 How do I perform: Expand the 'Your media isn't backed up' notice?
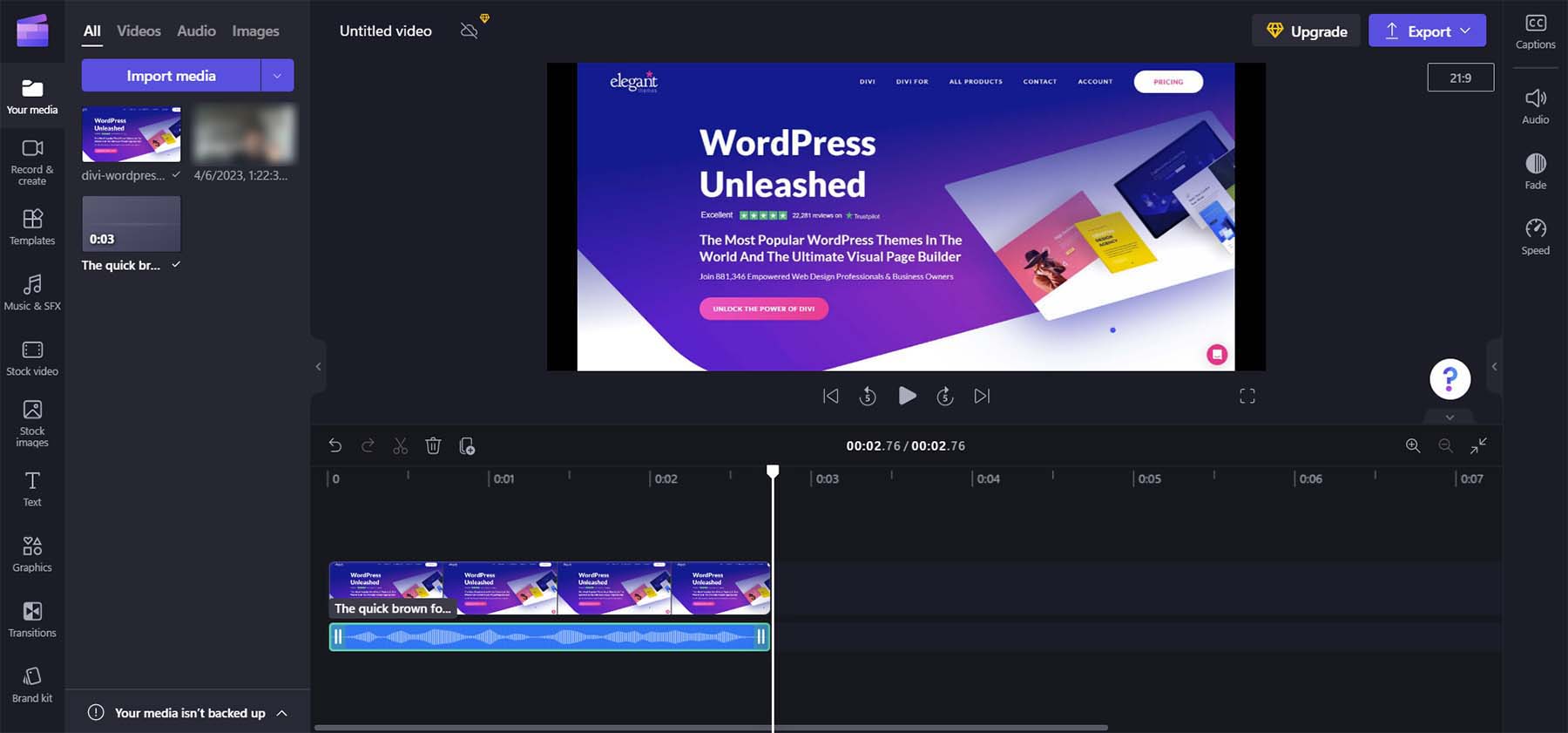pos(281,713)
